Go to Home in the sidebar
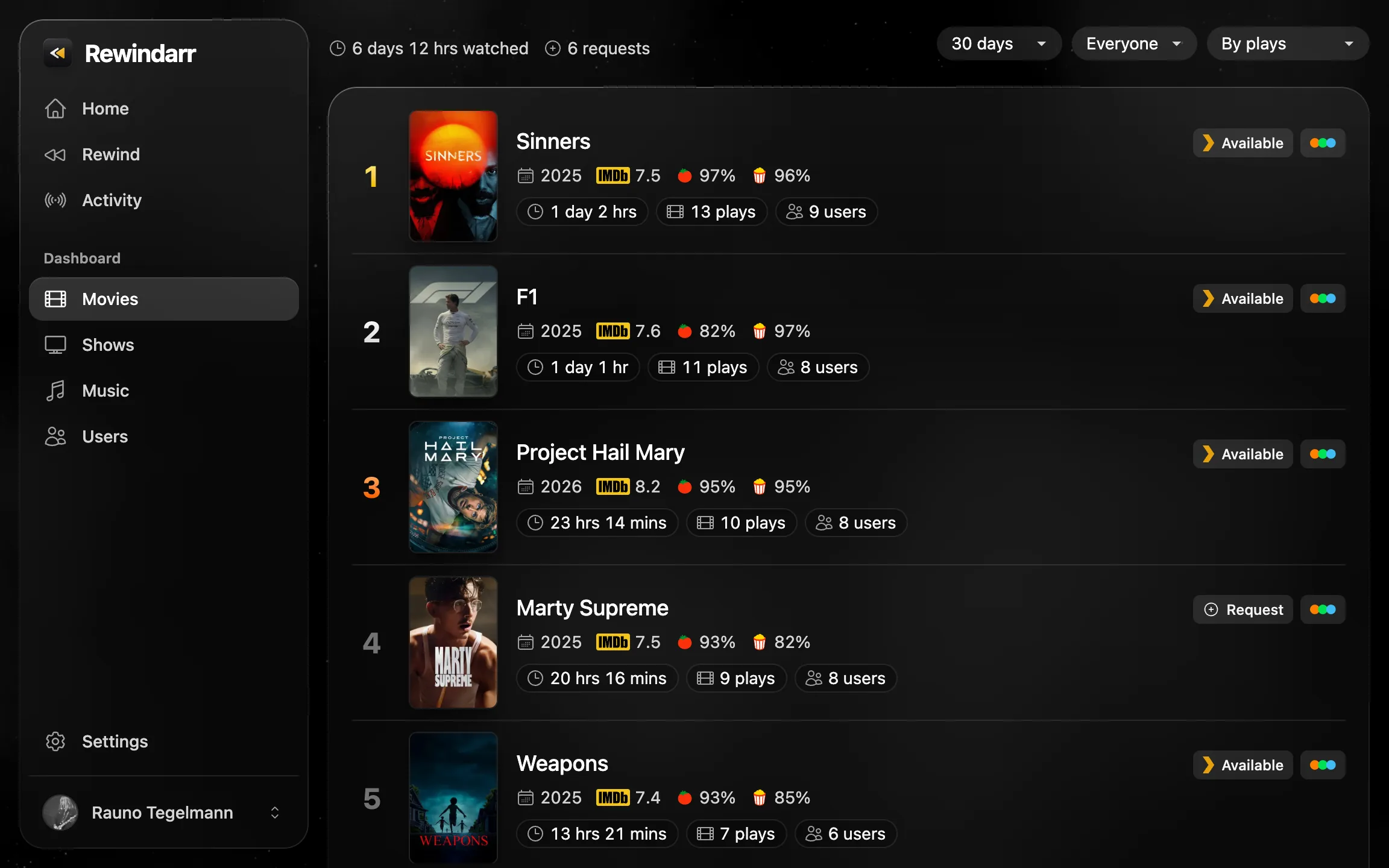This screenshot has height=868, width=1389. 164,108
